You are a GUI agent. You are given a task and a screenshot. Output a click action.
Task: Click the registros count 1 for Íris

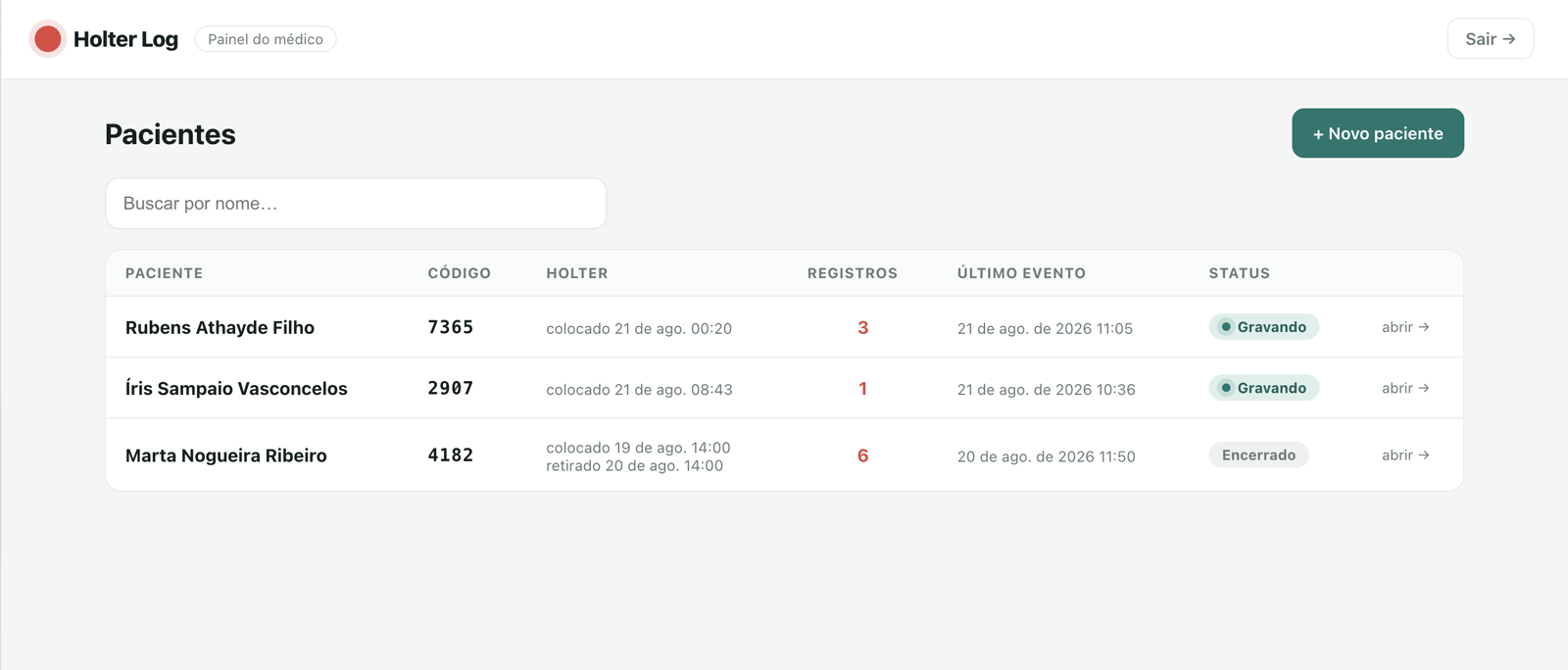click(x=862, y=388)
